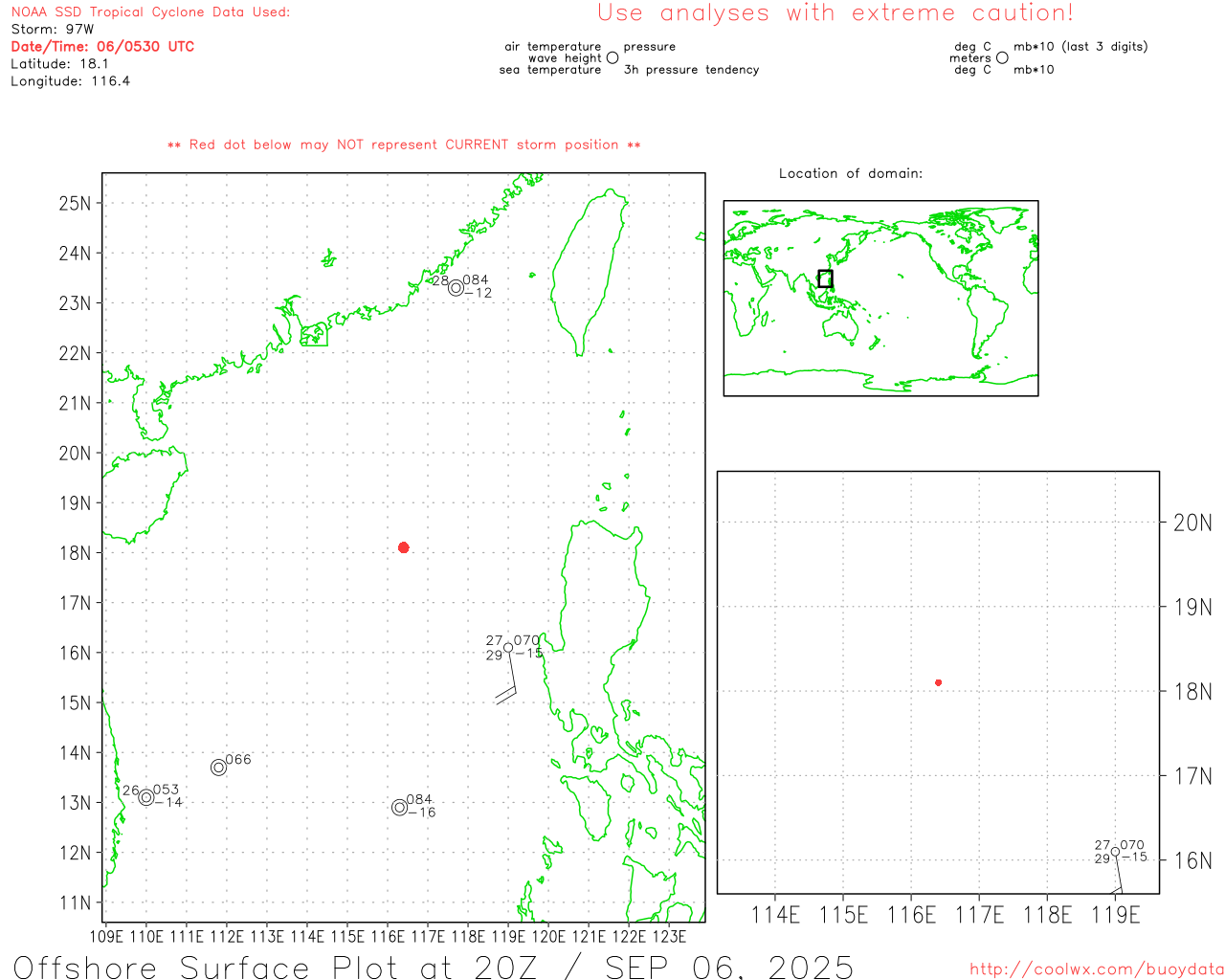Click the 'wave height' legend label

pyautogui.click(x=565, y=58)
